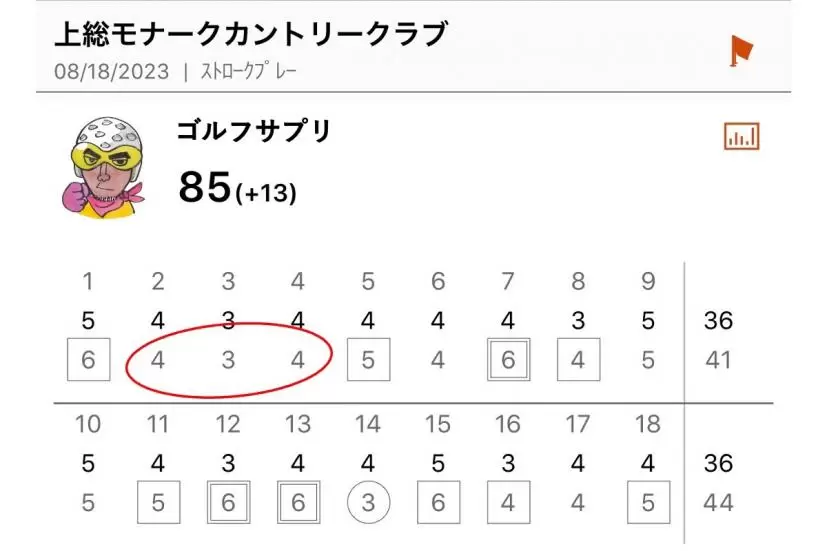Select the boxed score 6 on hole 15
827x551 pixels.
tap(438, 503)
